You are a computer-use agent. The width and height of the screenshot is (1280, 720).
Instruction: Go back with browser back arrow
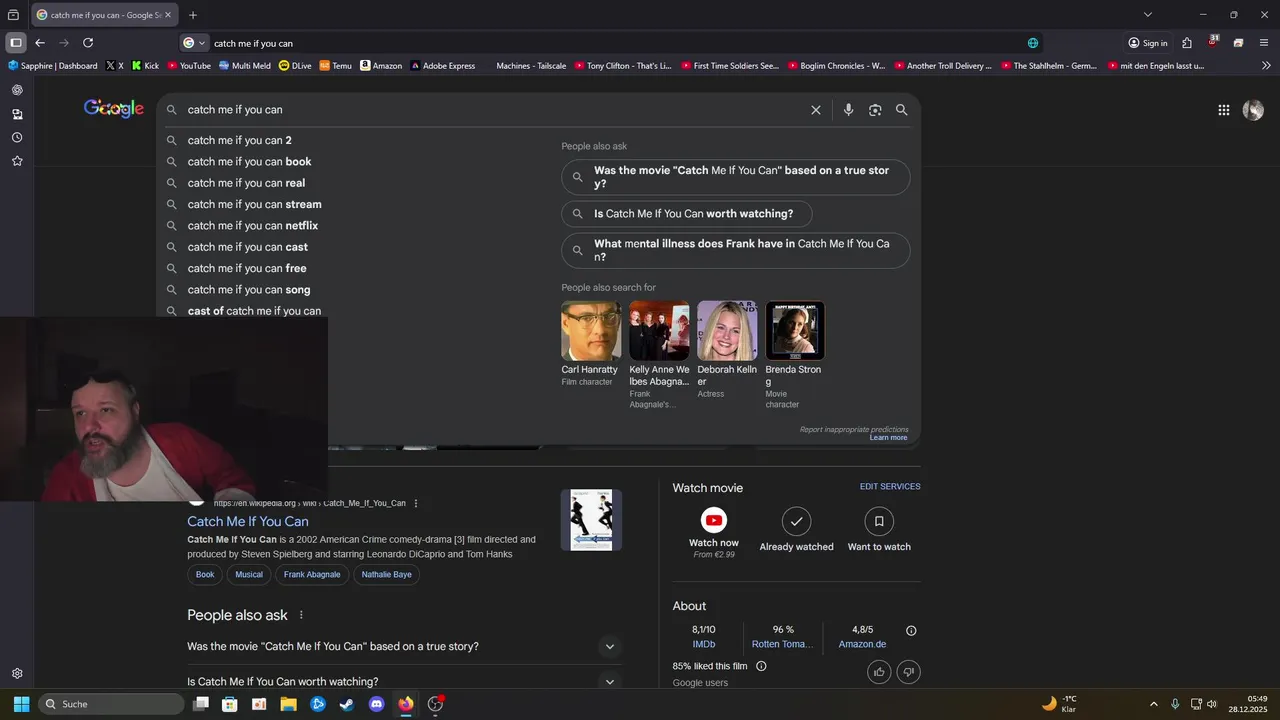click(40, 43)
